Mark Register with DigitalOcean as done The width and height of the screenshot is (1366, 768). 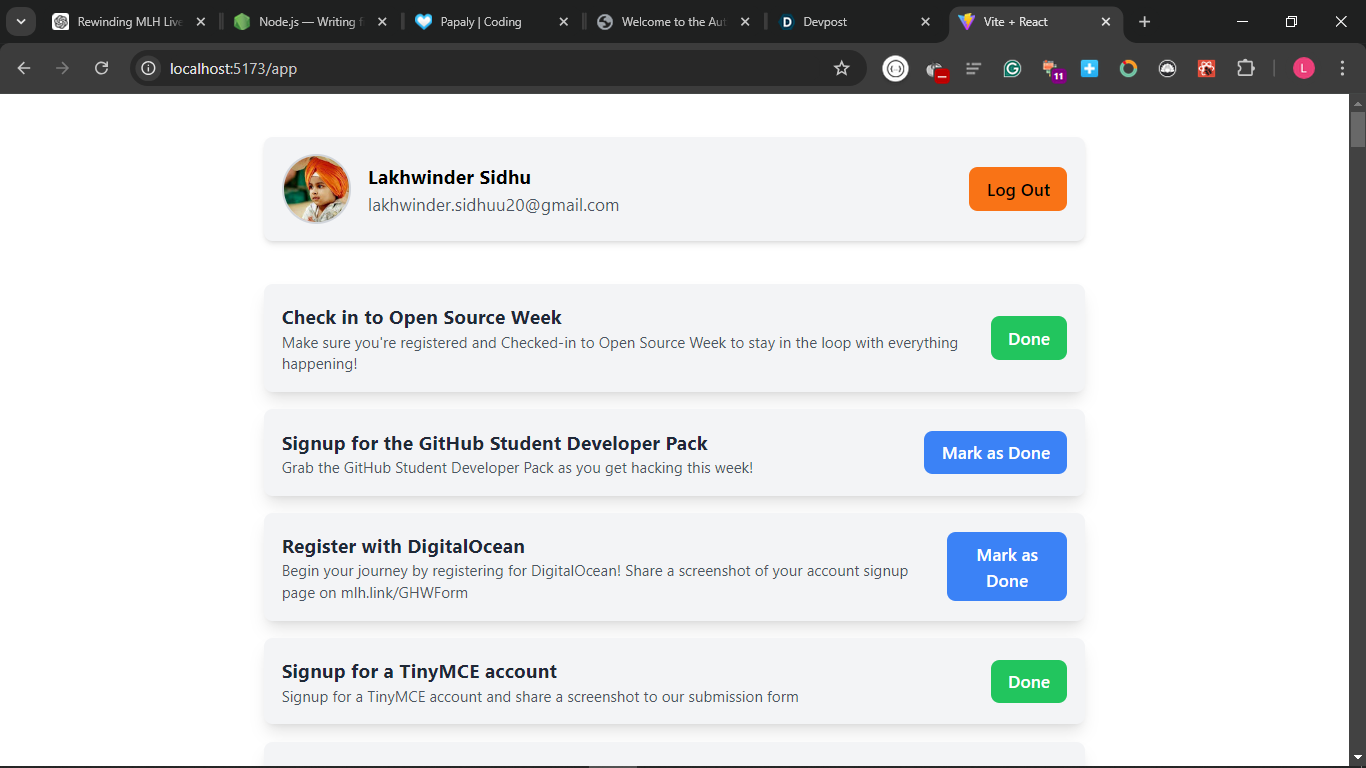click(x=1007, y=567)
